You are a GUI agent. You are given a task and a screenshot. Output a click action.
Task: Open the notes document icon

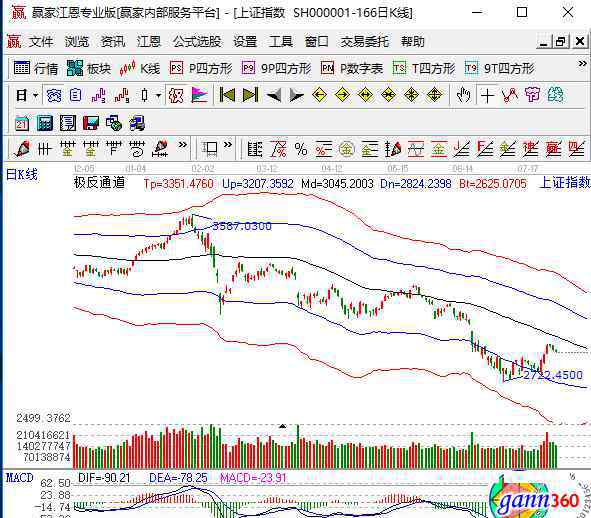coord(68,123)
